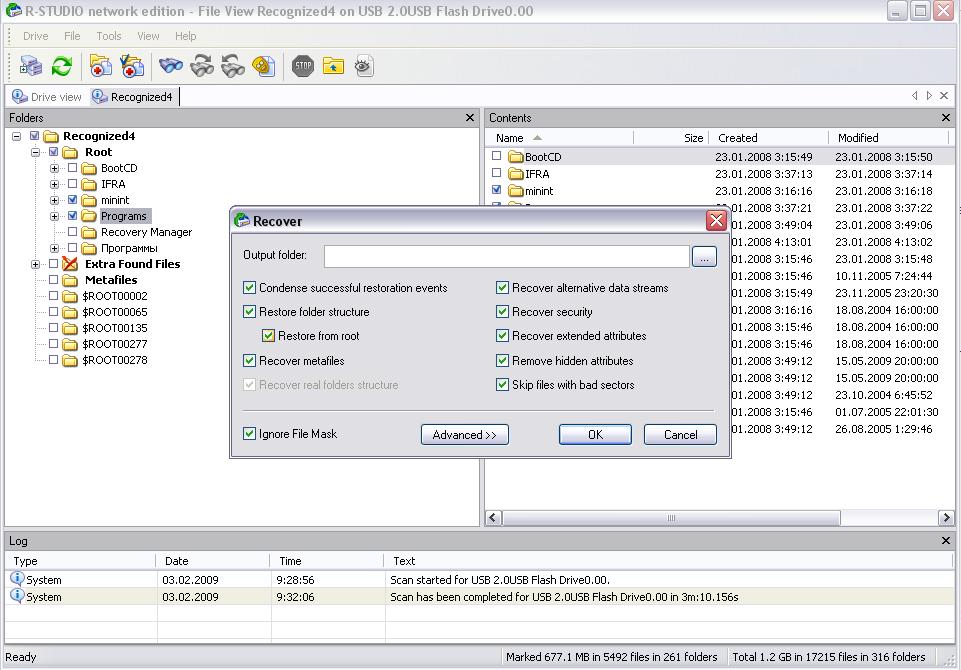Close the current tab using the X near tab arrows

(944, 96)
